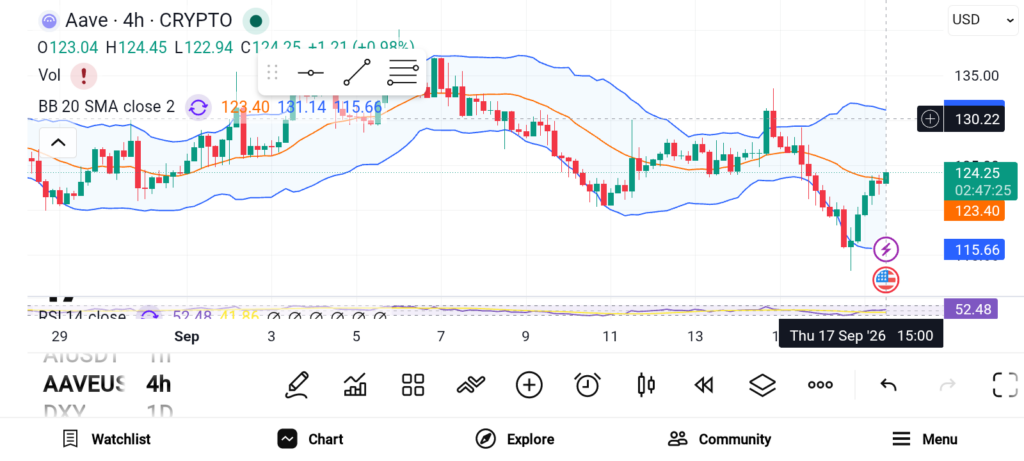The width and height of the screenshot is (1024, 461).
Task: Change the 4h interval selector
Action: tap(159, 384)
